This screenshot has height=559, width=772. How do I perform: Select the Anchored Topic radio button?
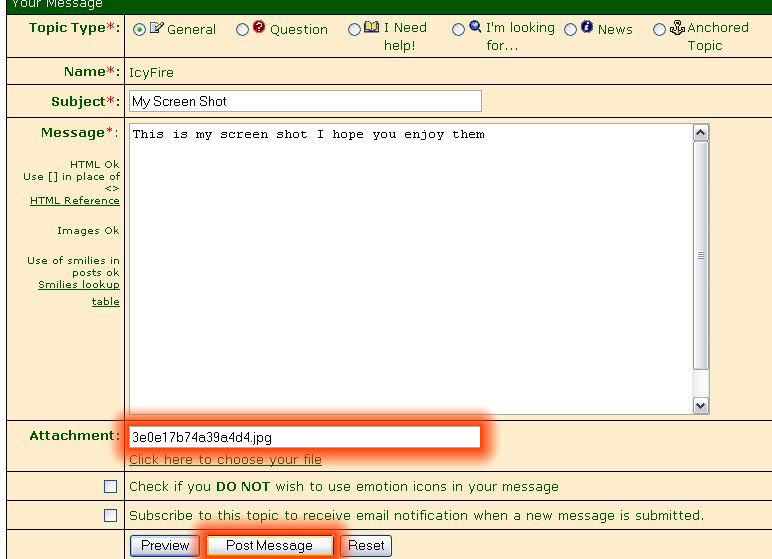tap(659, 30)
